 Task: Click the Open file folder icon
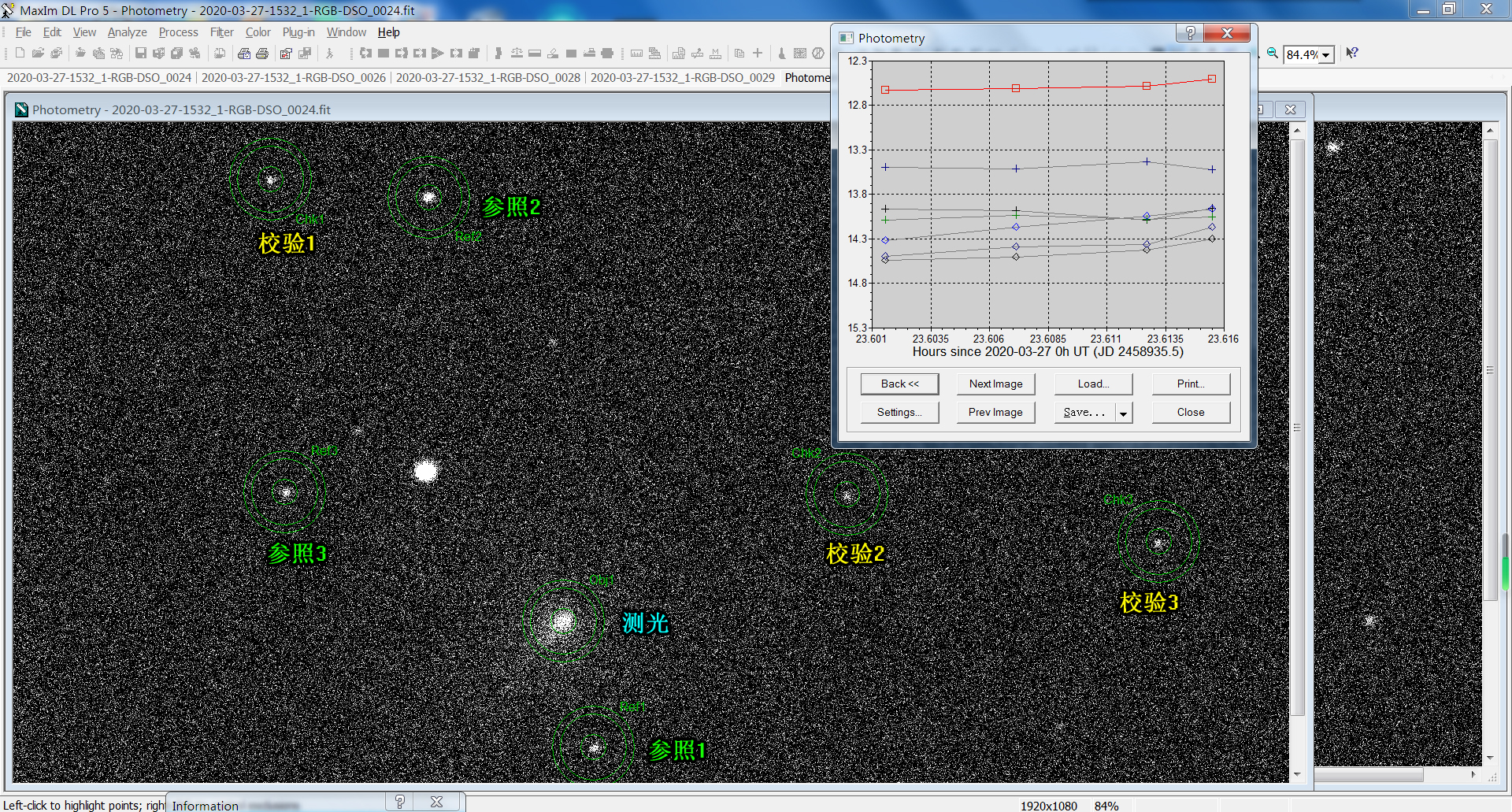point(38,54)
